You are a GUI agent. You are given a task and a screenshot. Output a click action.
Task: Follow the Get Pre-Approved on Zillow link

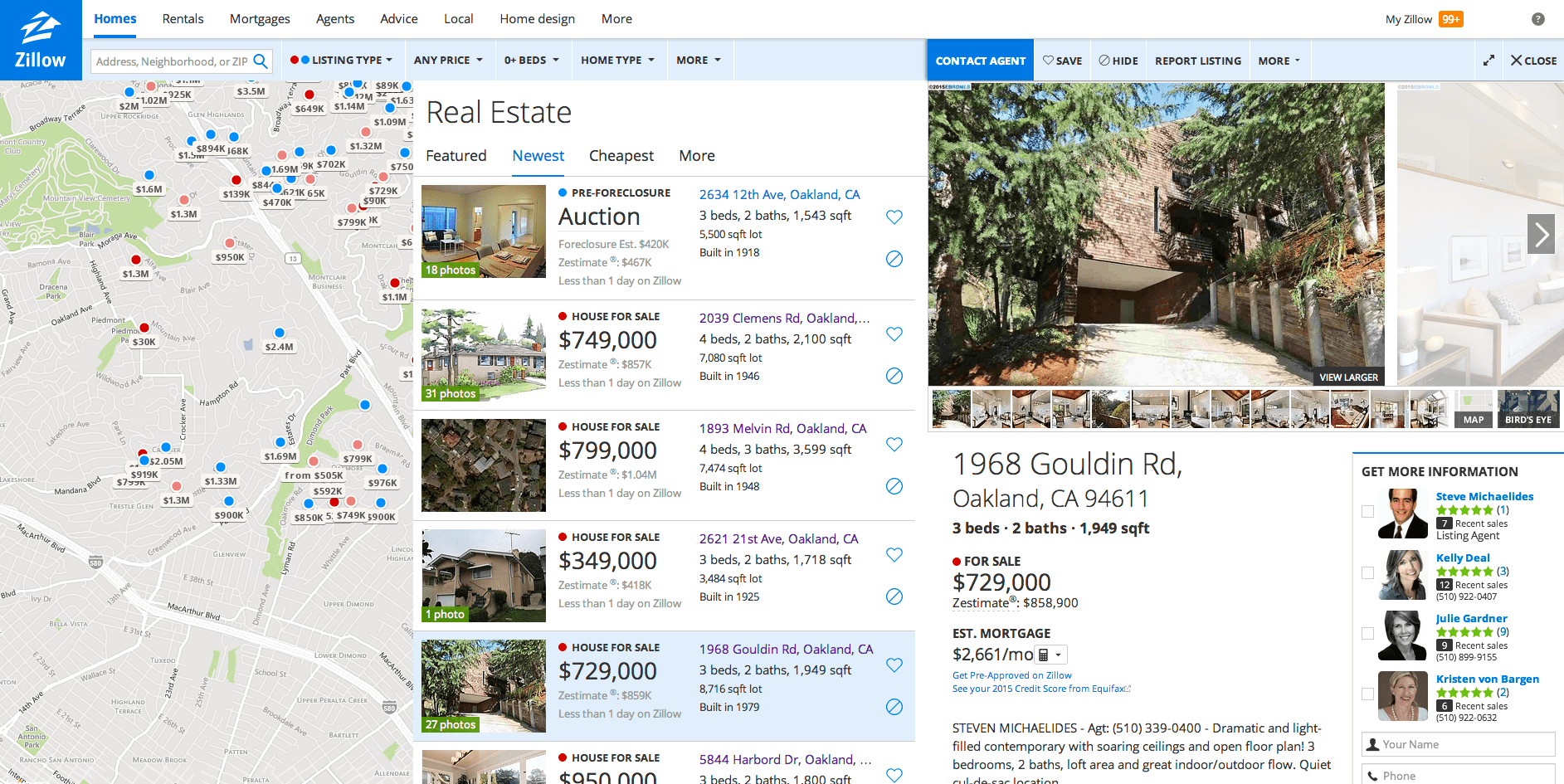click(1011, 674)
